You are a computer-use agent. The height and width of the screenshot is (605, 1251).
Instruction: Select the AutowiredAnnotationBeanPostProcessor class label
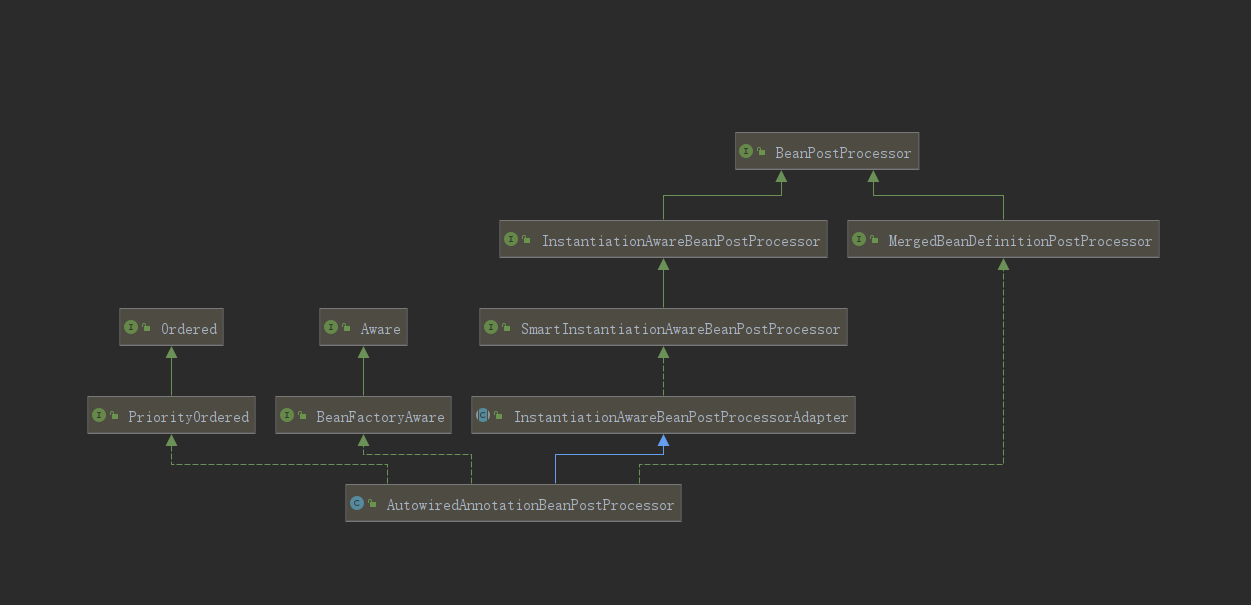coord(530,505)
